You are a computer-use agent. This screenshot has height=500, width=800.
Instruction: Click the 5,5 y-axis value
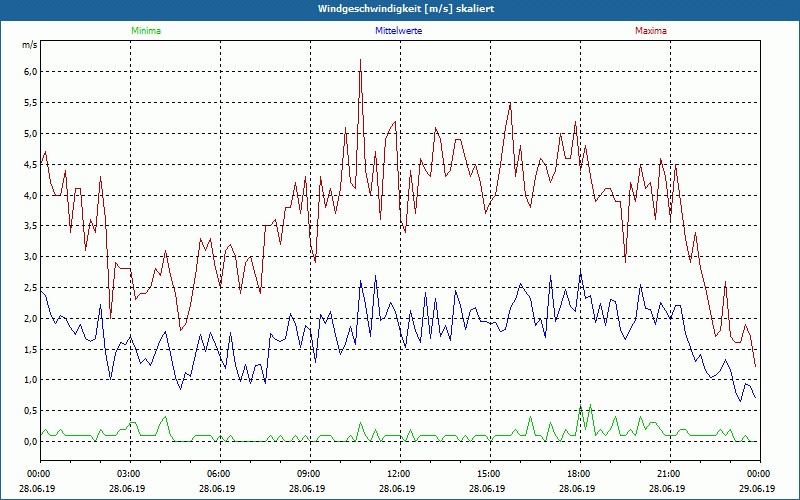click(31, 103)
